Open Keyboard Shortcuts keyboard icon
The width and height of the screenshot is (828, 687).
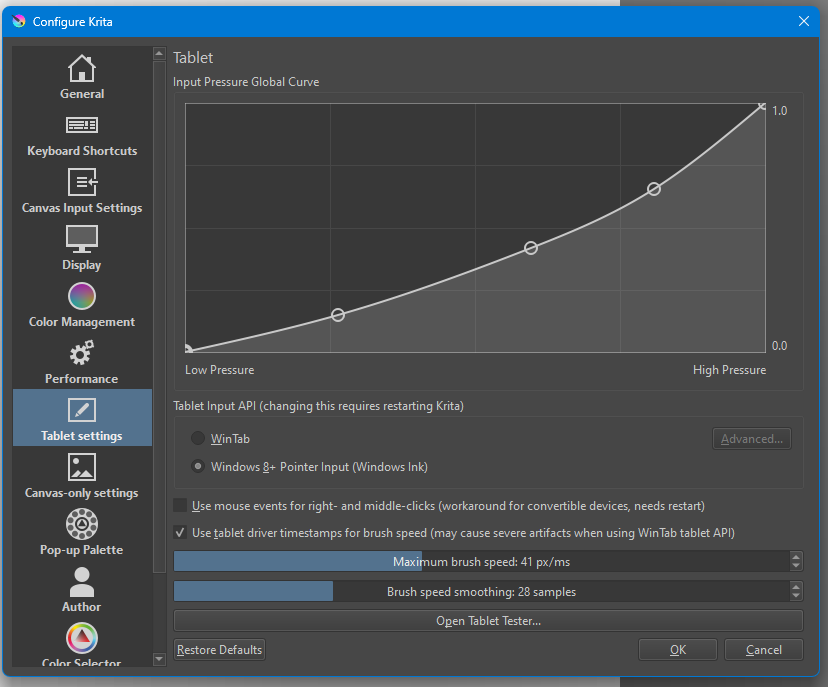82,125
